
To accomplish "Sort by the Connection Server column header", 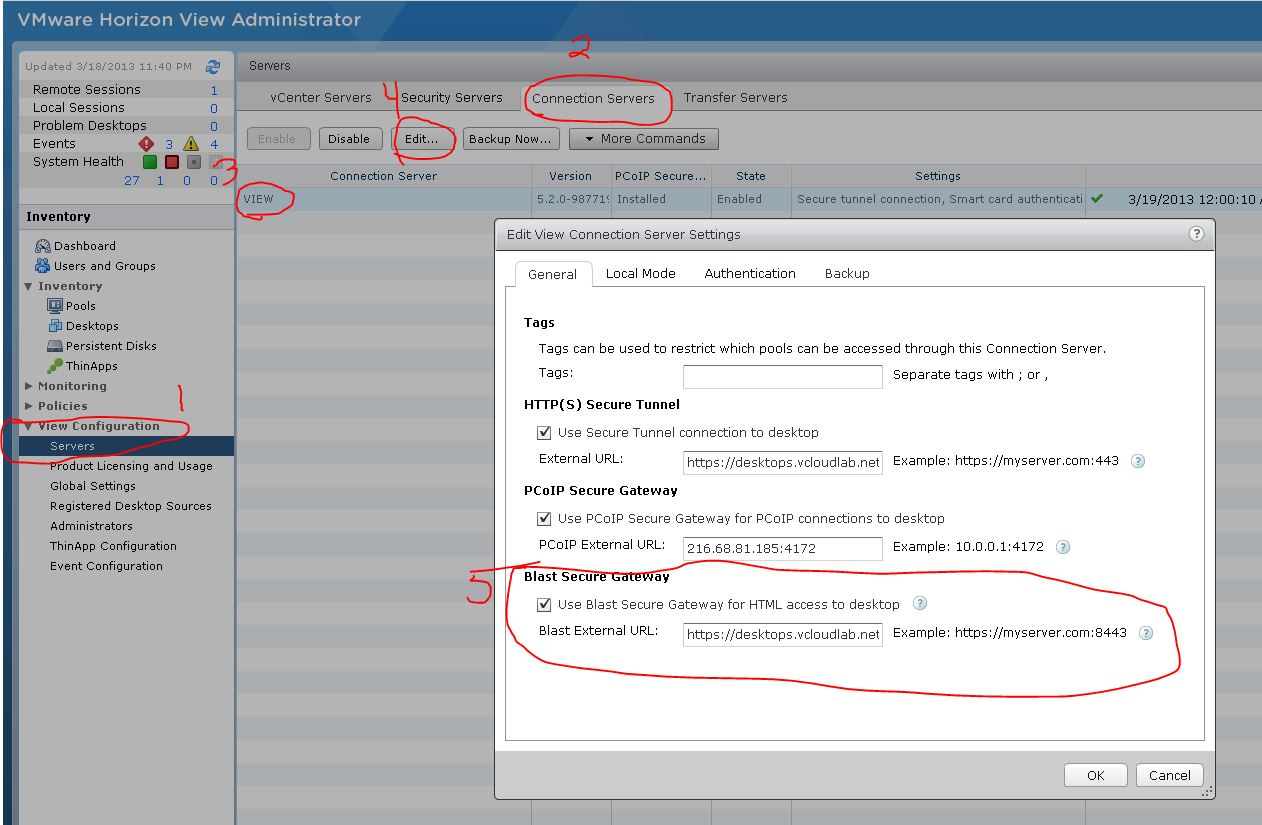I will [384, 176].
